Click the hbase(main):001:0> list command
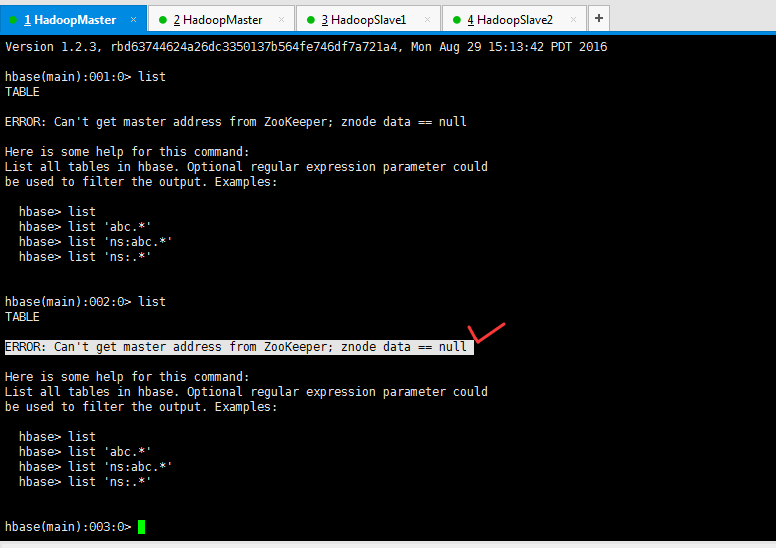 click(85, 77)
